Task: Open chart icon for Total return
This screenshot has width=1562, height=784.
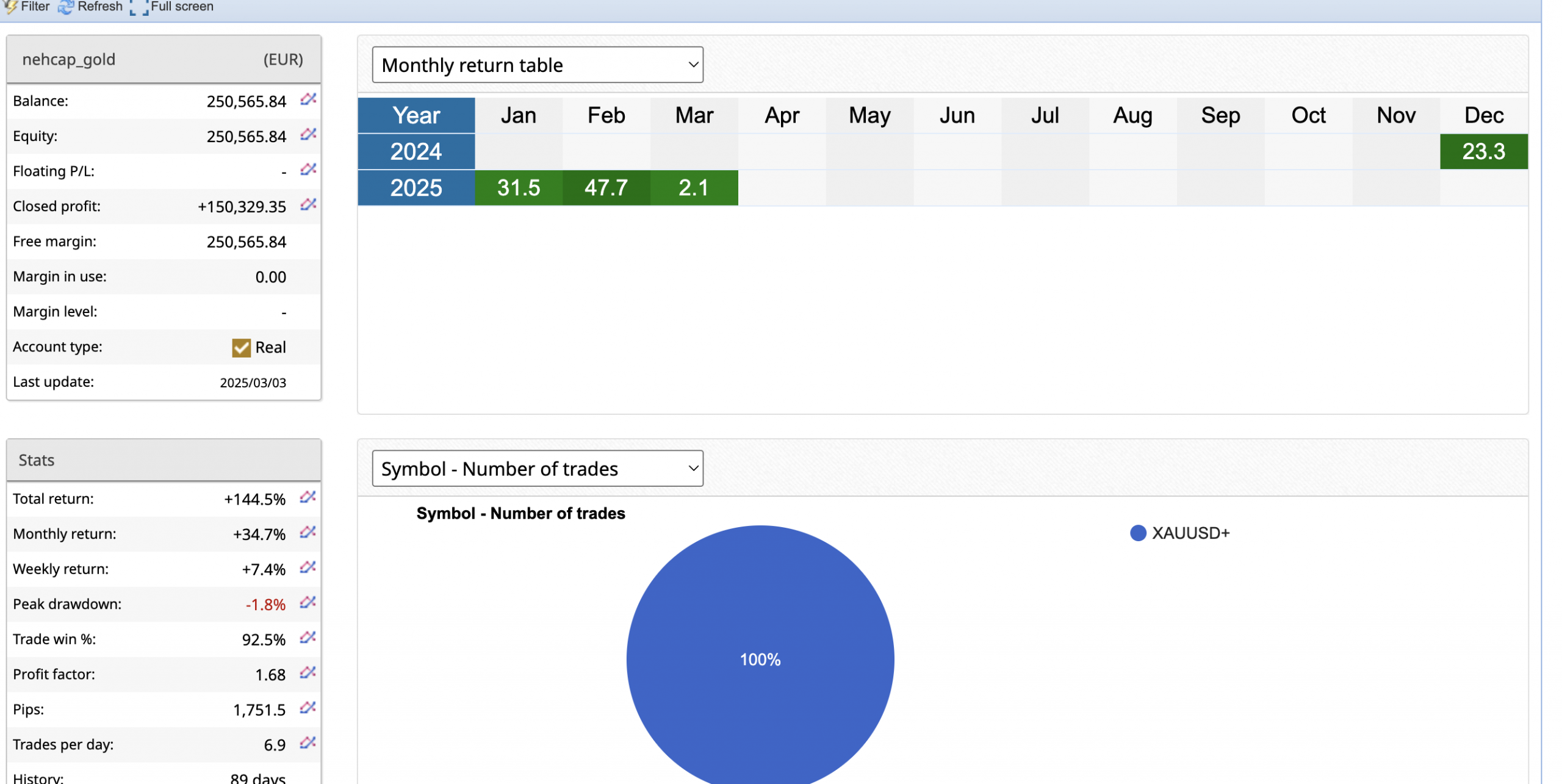Action: 308,497
